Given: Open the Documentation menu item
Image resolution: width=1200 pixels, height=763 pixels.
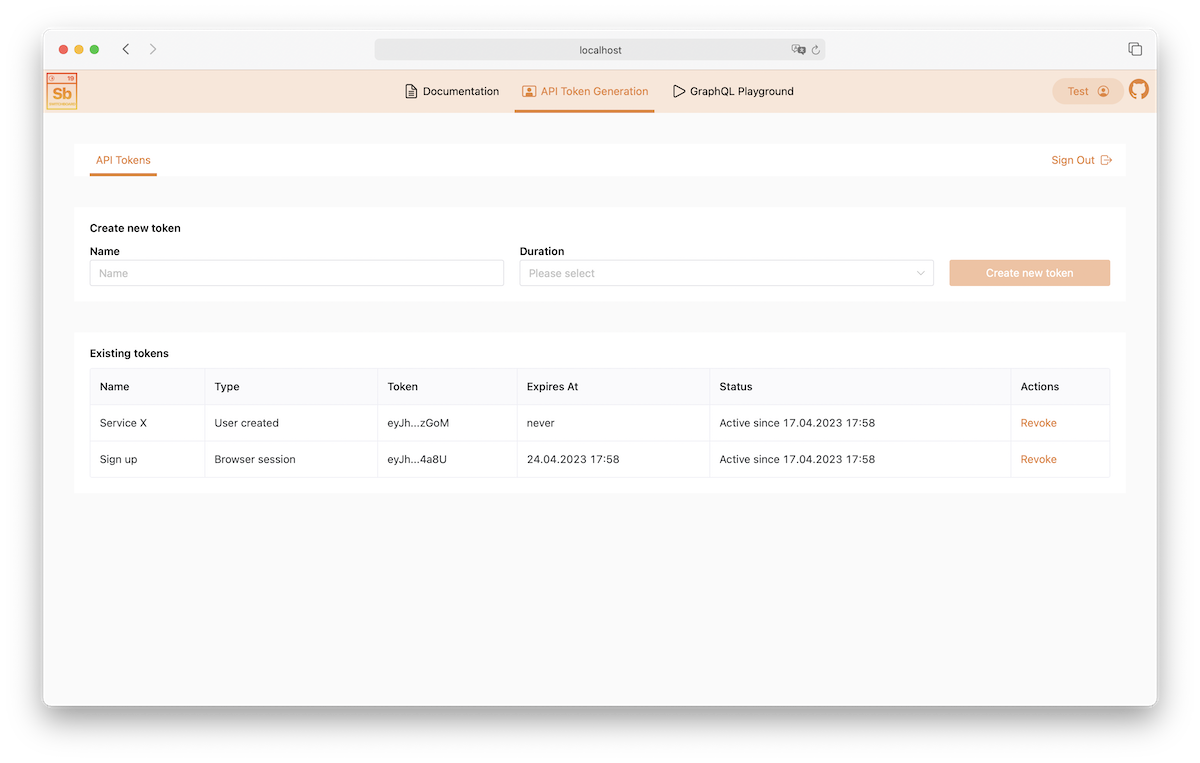Looking at the screenshot, I should 451,91.
